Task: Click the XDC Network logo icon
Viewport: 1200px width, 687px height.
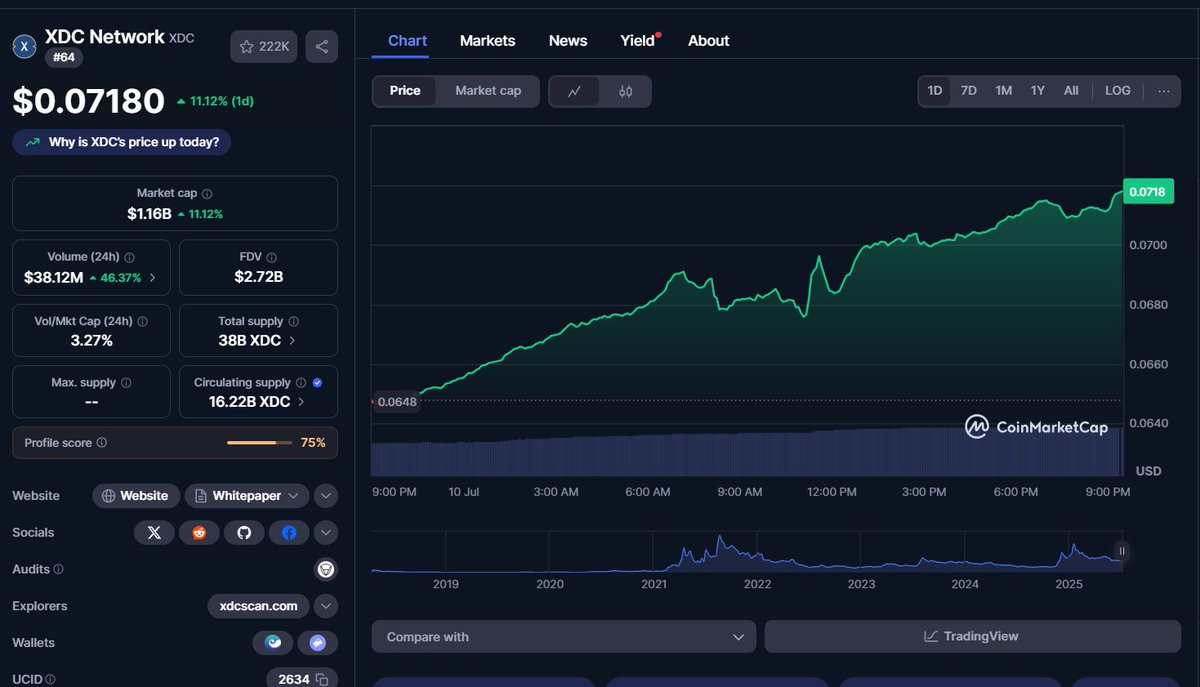Action: (23, 46)
